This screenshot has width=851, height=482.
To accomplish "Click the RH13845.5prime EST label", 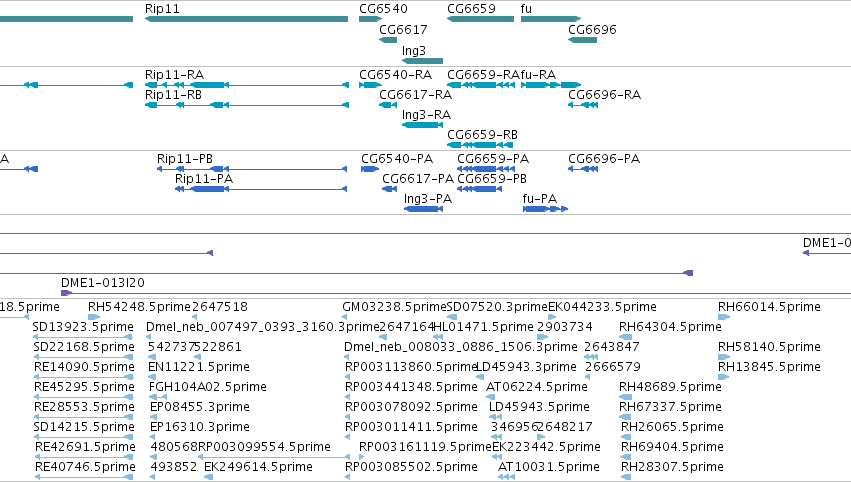I will coord(769,367).
